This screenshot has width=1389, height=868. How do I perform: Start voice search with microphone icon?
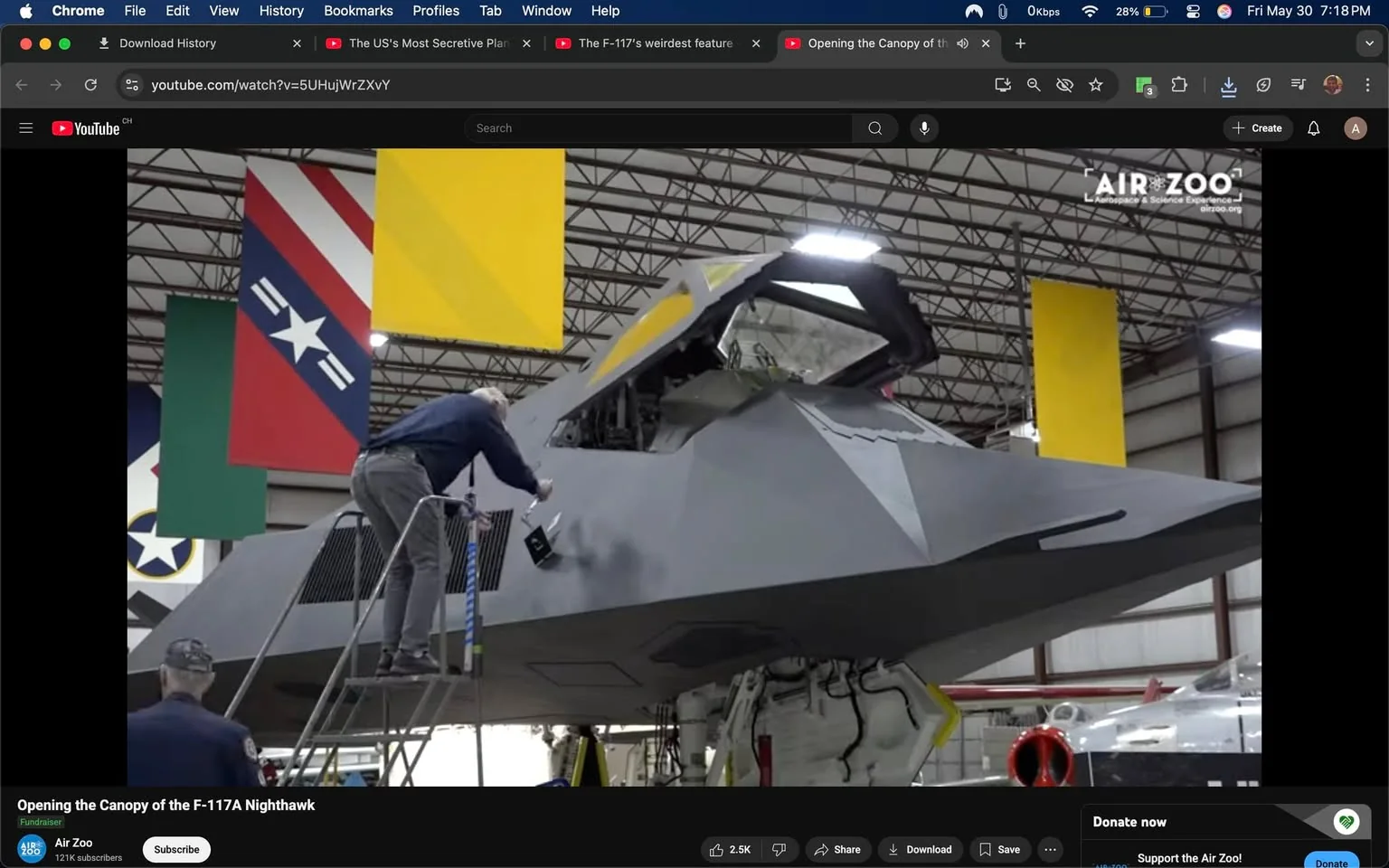click(924, 128)
